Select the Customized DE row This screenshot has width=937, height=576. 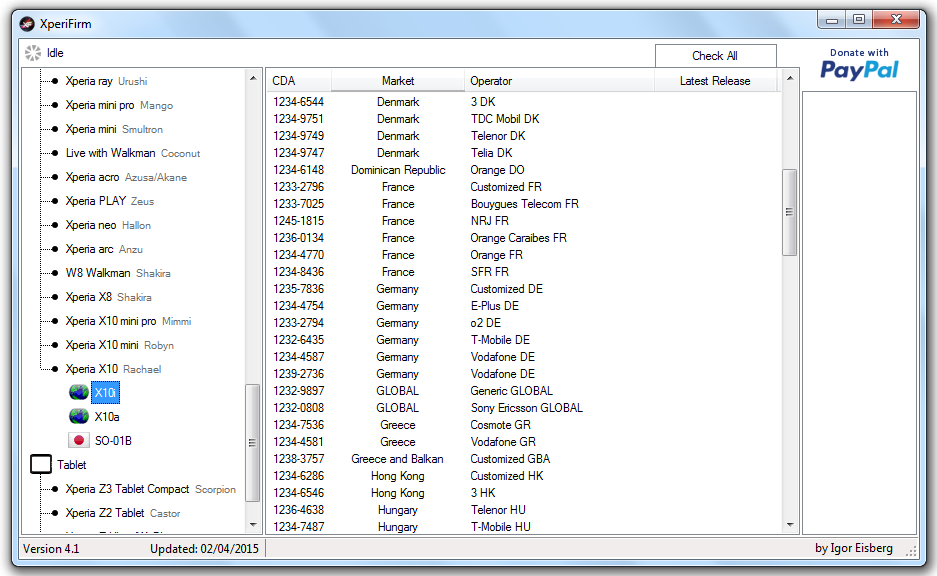pos(523,289)
